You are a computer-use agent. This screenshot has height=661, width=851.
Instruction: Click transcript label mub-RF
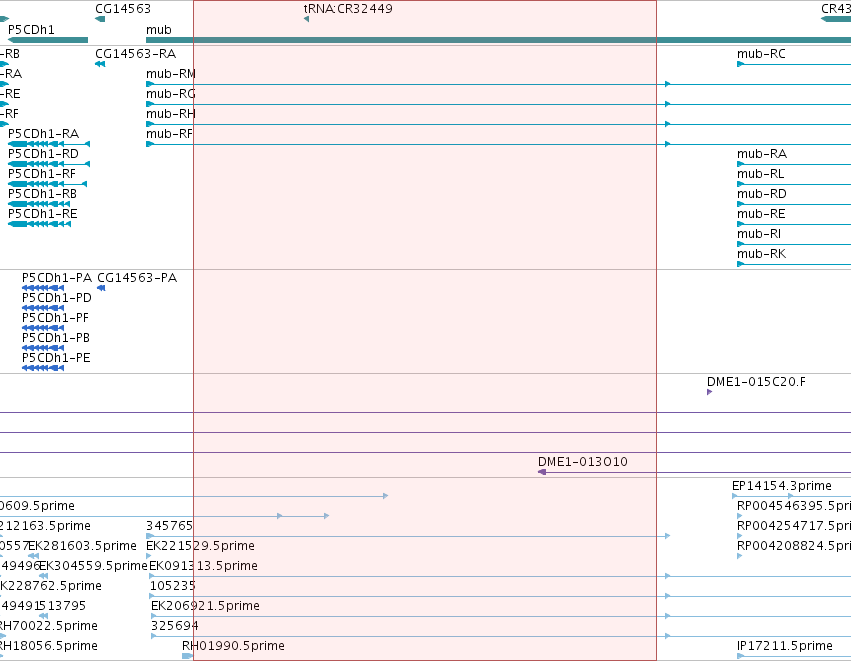point(169,134)
